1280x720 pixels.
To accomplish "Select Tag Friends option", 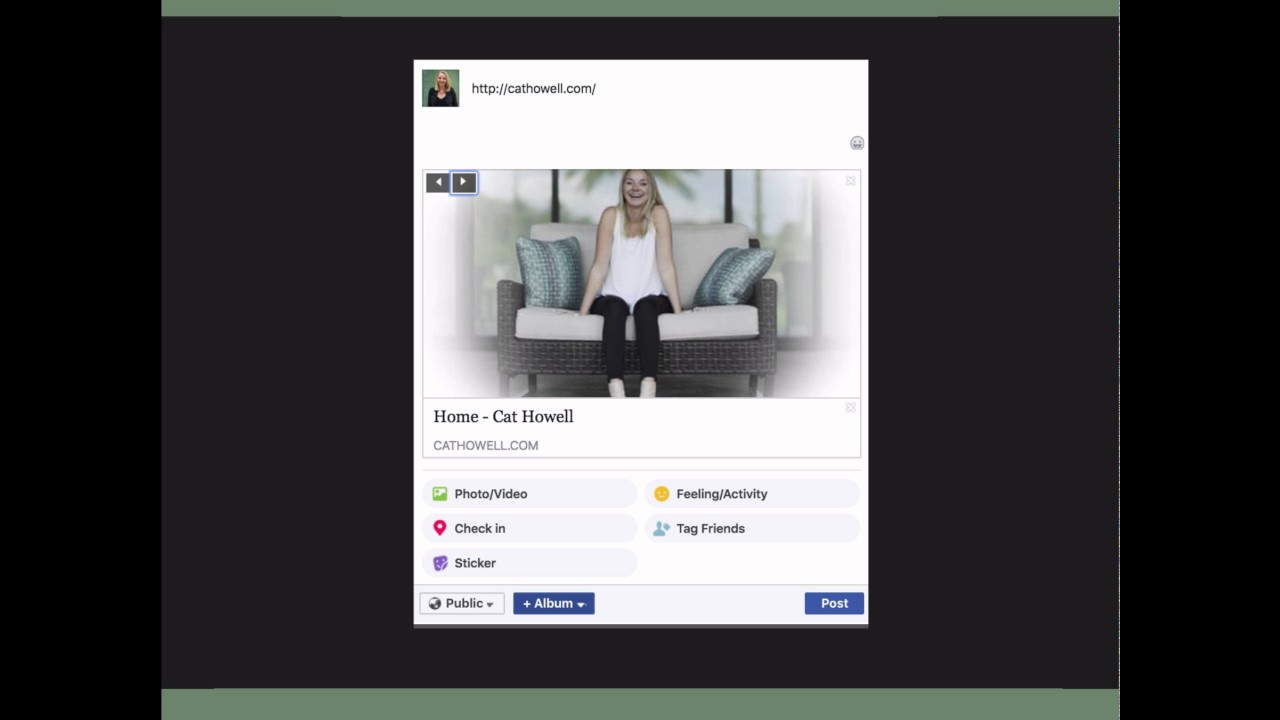I will click(x=752, y=528).
